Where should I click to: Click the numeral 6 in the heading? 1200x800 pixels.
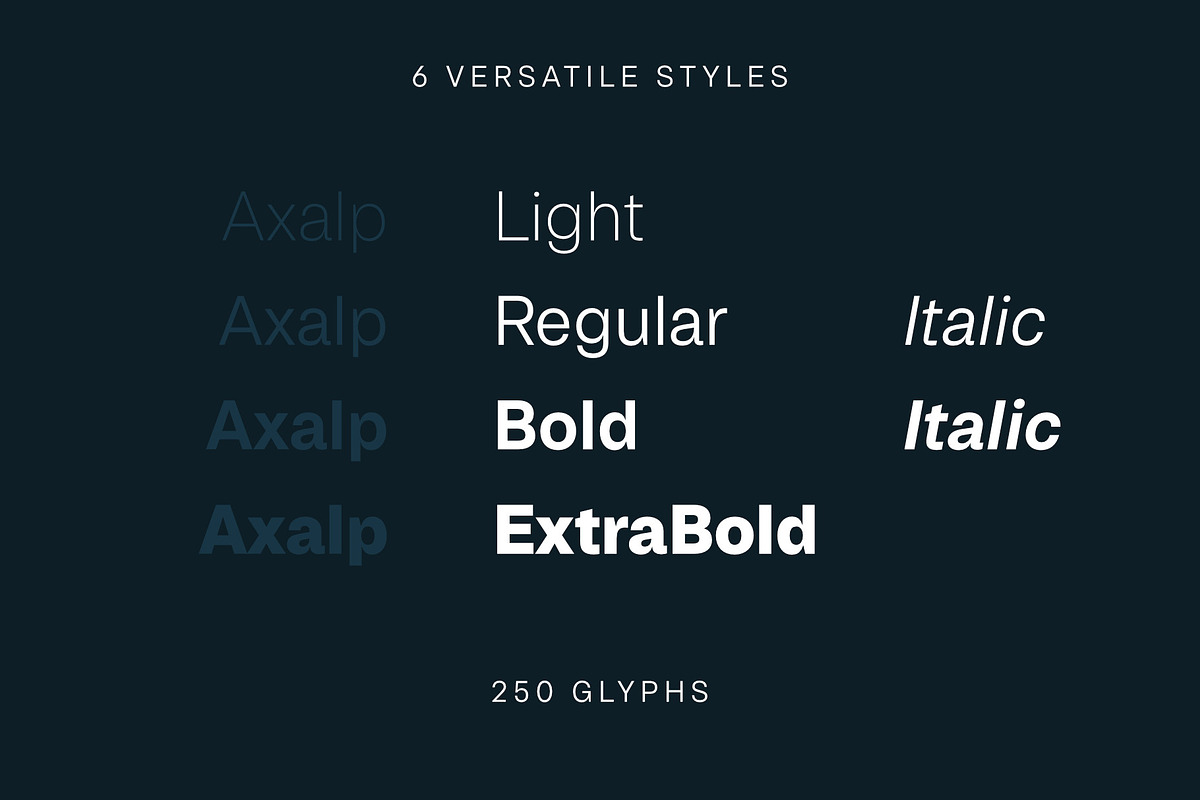pyautogui.click(x=420, y=77)
